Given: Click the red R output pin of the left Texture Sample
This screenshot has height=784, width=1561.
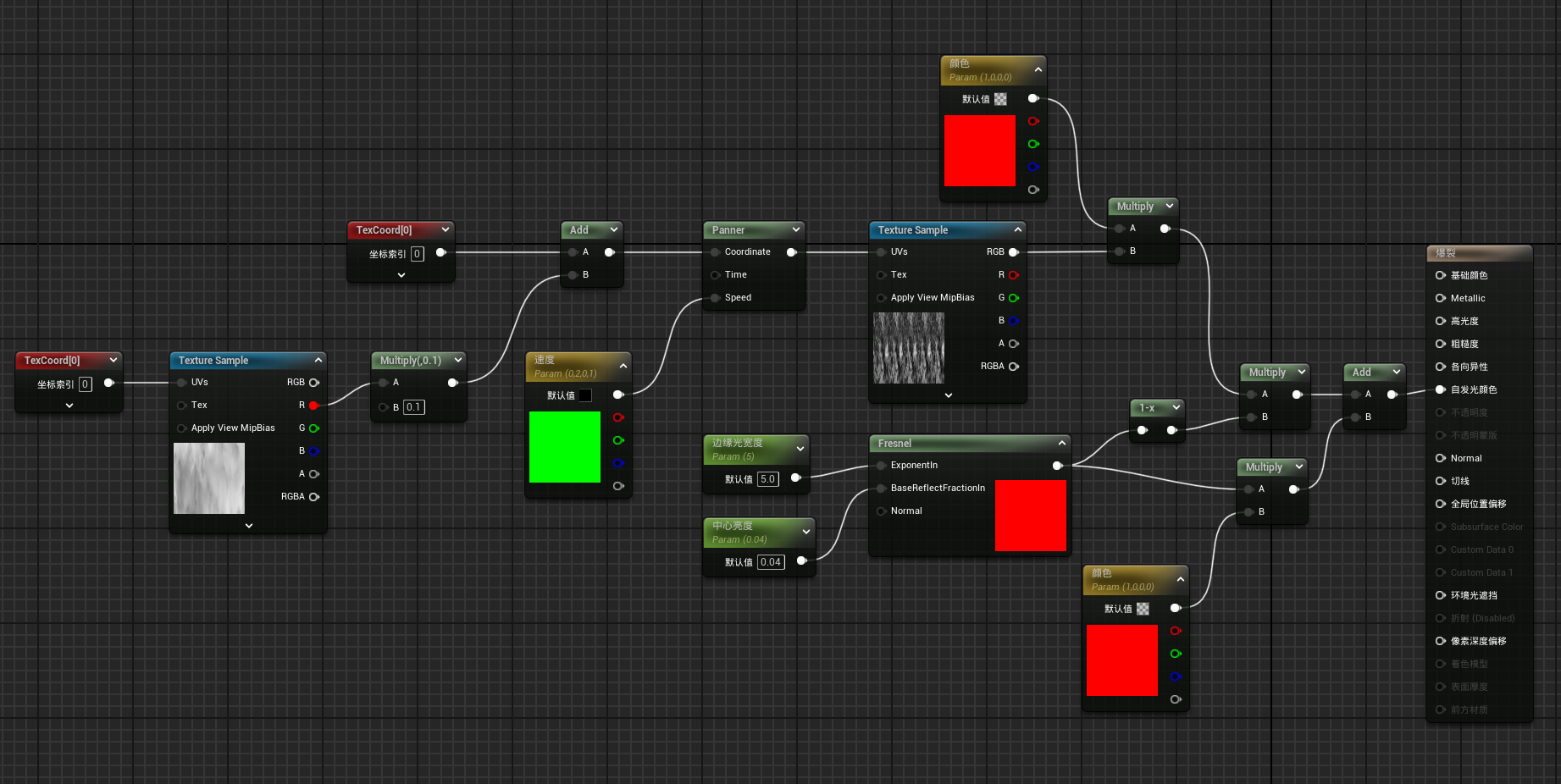Looking at the screenshot, I should coord(314,406).
